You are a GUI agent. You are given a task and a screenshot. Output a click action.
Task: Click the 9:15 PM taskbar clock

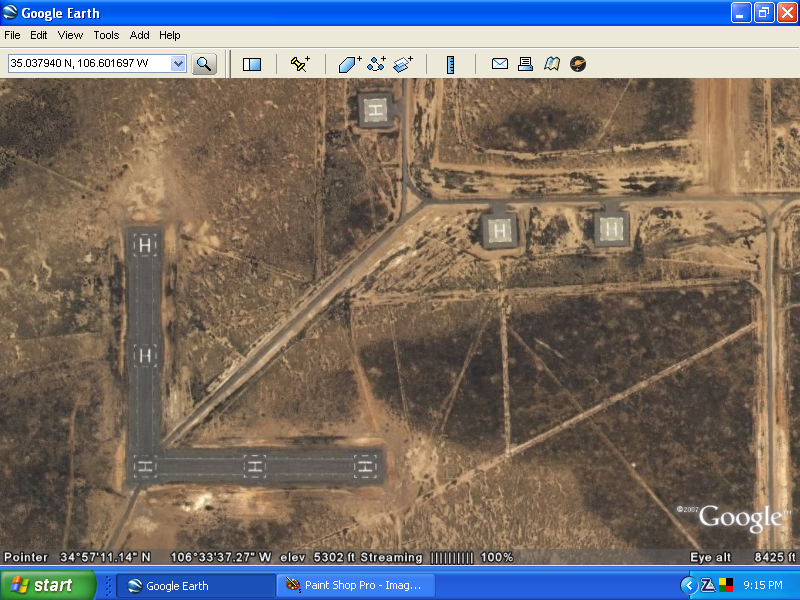[x=763, y=585]
